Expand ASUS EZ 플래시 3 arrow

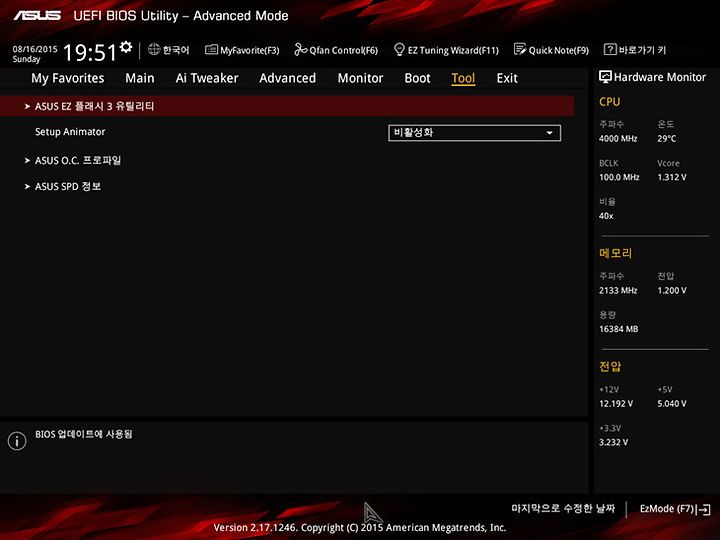click(x=27, y=106)
